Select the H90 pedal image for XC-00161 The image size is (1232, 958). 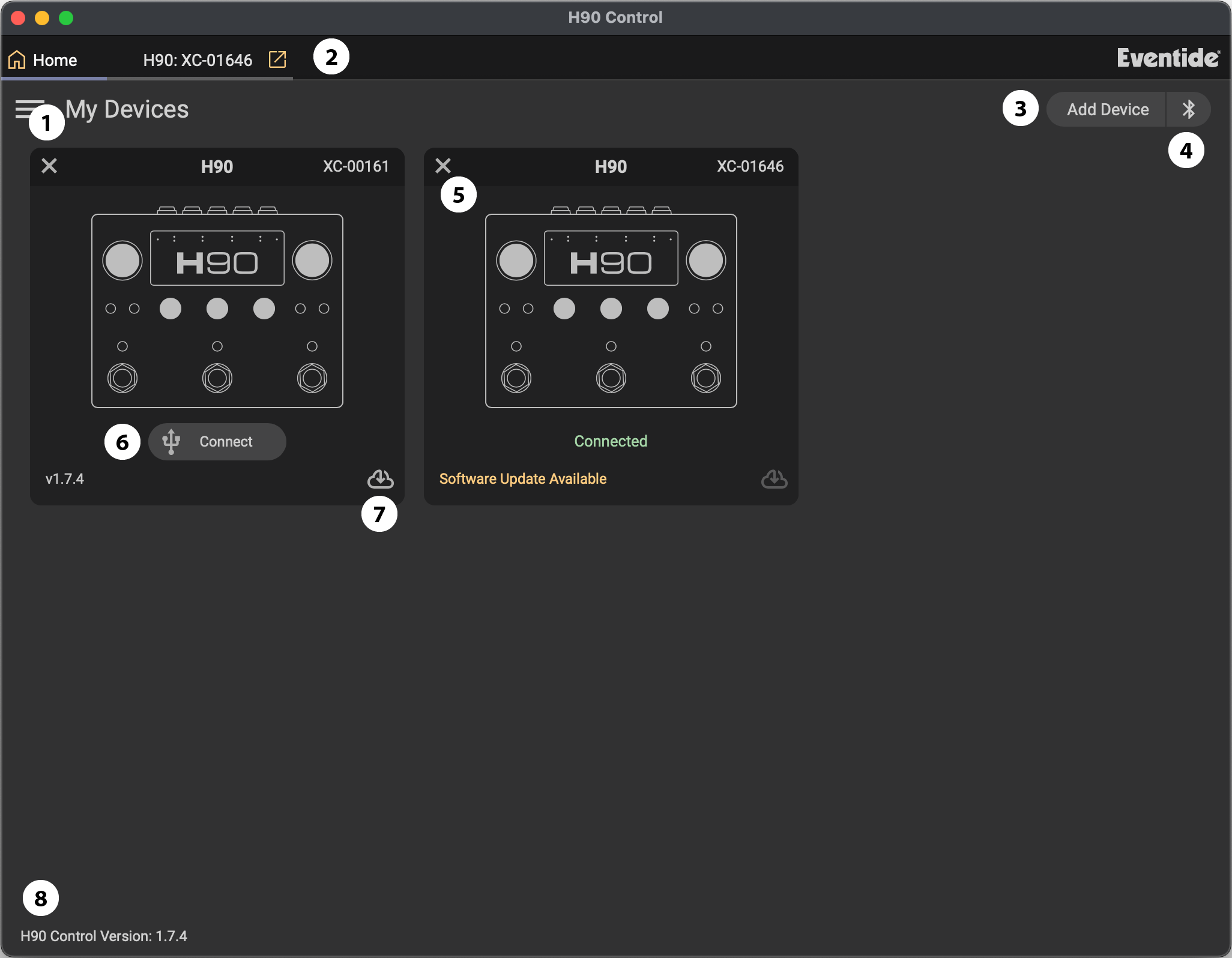point(217,307)
